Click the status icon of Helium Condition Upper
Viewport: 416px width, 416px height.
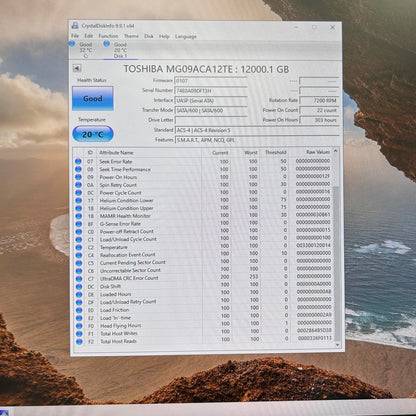point(78,208)
